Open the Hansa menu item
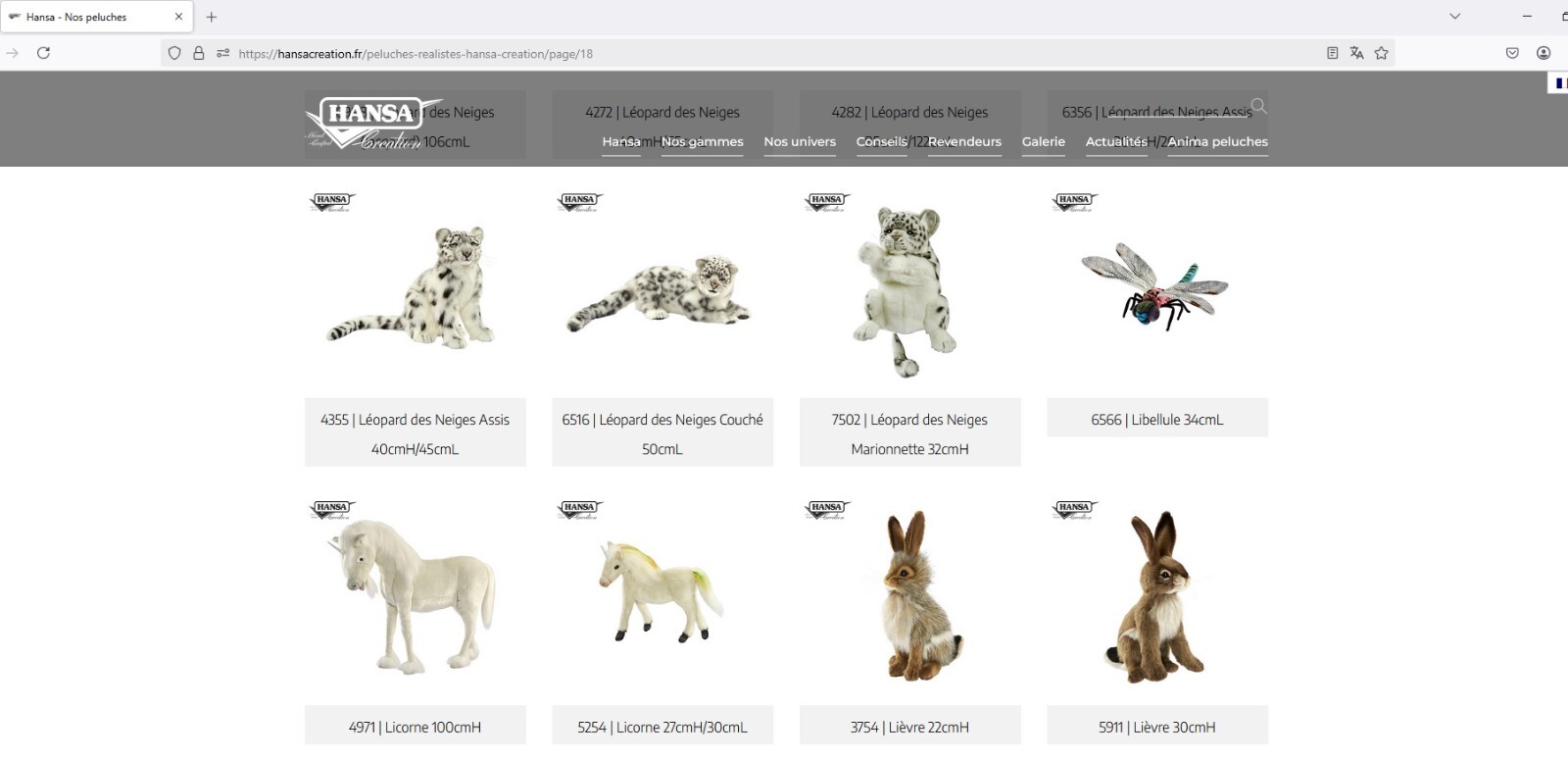The width and height of the screenshot is (1568, 760). (621, 142)
